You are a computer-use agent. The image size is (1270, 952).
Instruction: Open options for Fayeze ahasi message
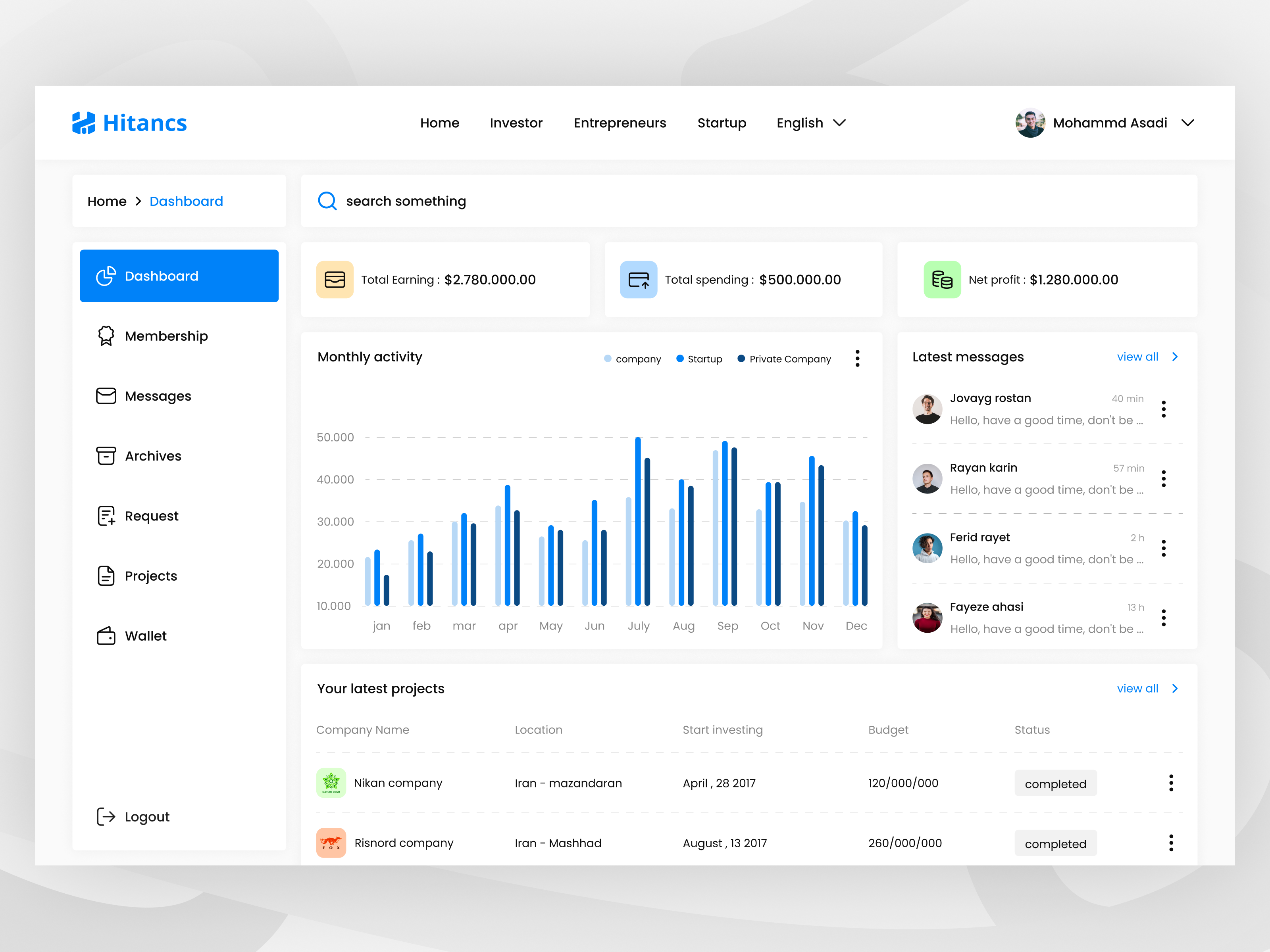coord(1164,618)
